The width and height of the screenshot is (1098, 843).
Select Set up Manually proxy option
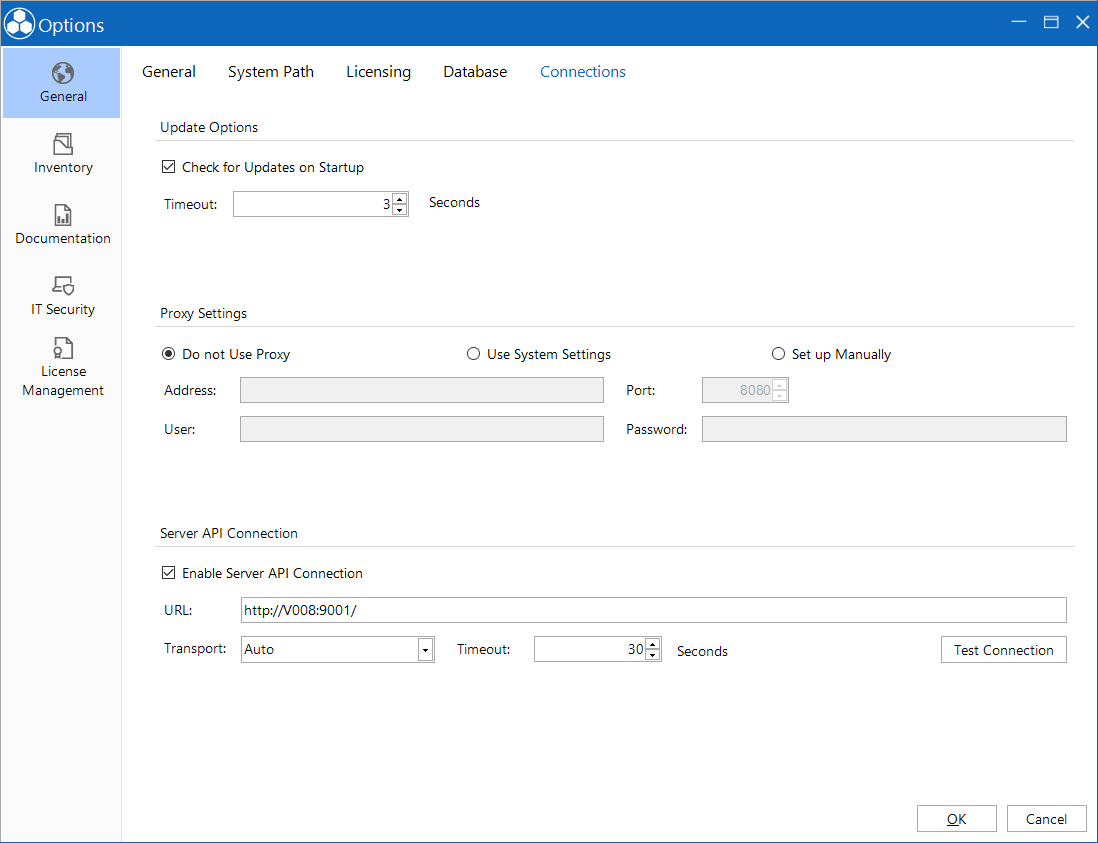point(778,354)
